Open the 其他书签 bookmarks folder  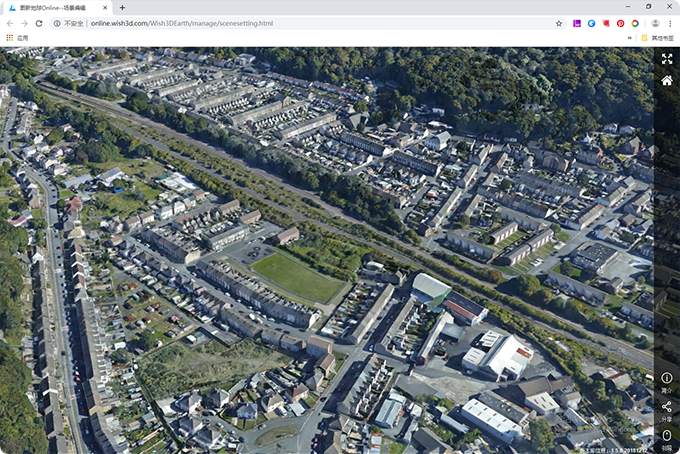click(657, 38)
